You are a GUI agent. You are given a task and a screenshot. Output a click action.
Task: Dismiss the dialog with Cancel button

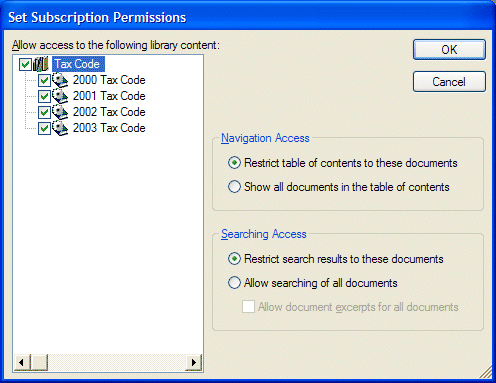(x=449, y=81)
